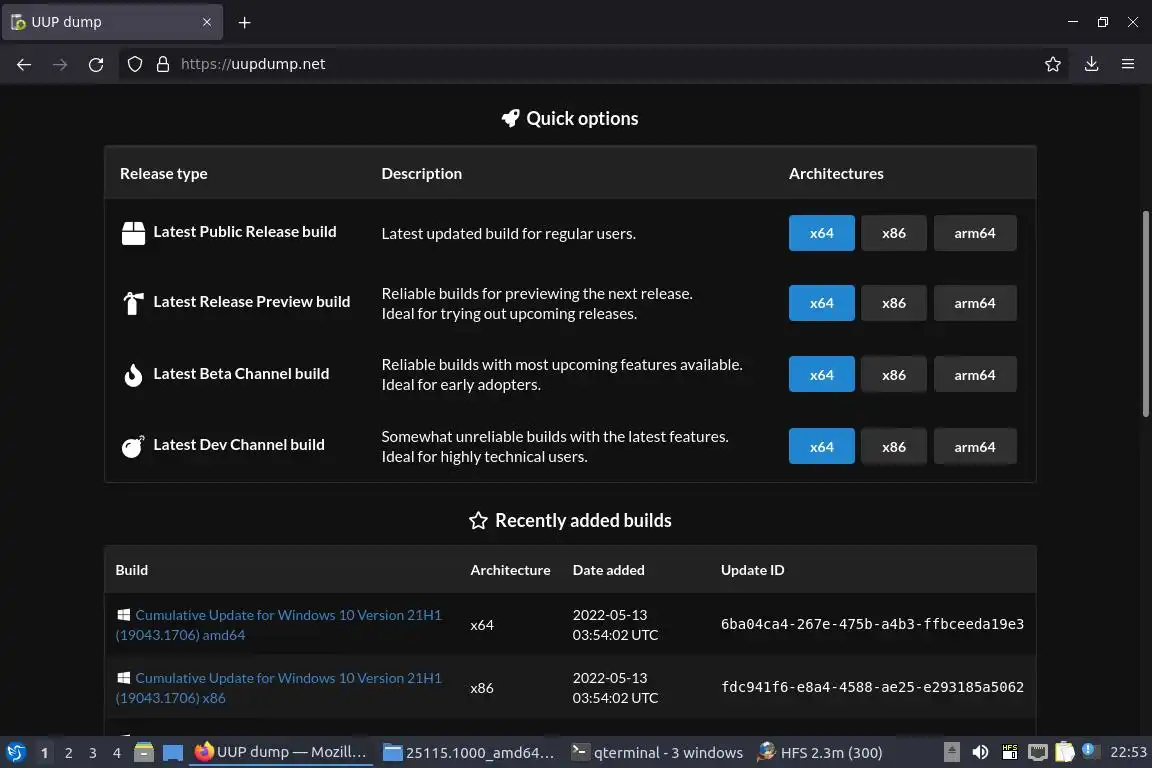This screenshot has height=768, width=1152.
Task: Bookmark this page with the star
Action: tap(1053, 64)
